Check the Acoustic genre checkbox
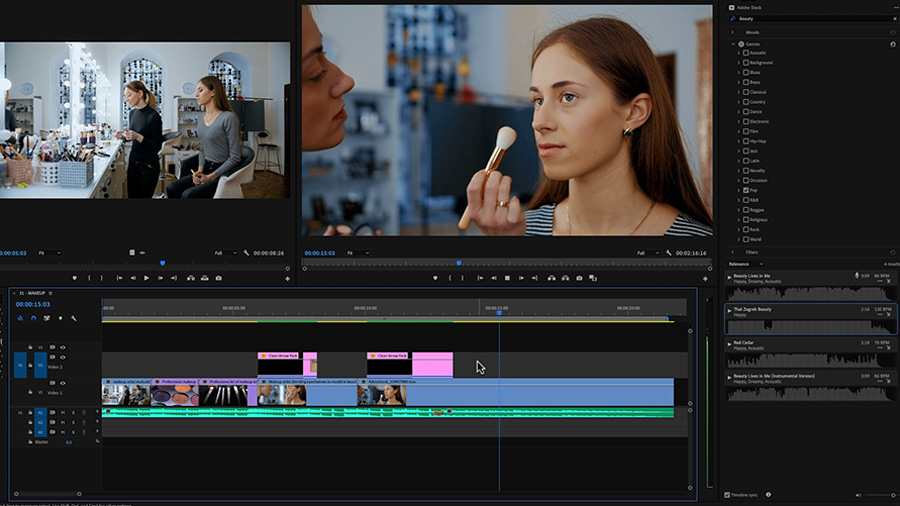900x506 pixels. pos(744,53)
